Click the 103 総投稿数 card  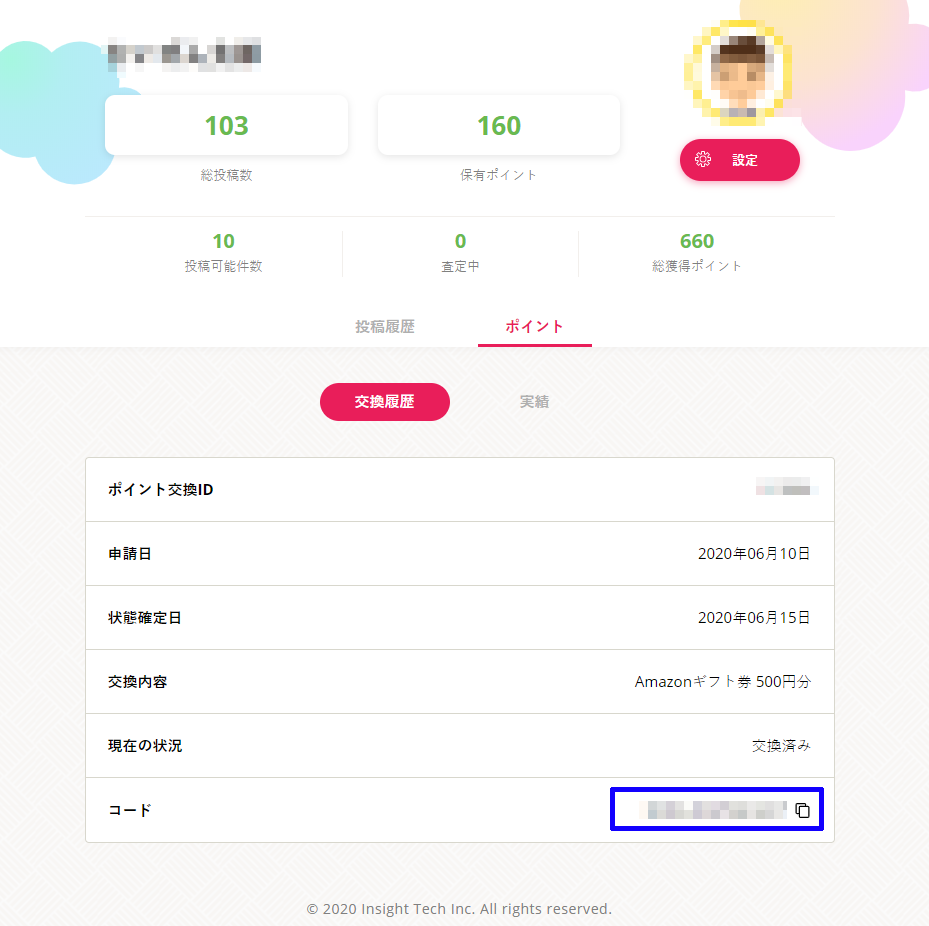point(226,125)
